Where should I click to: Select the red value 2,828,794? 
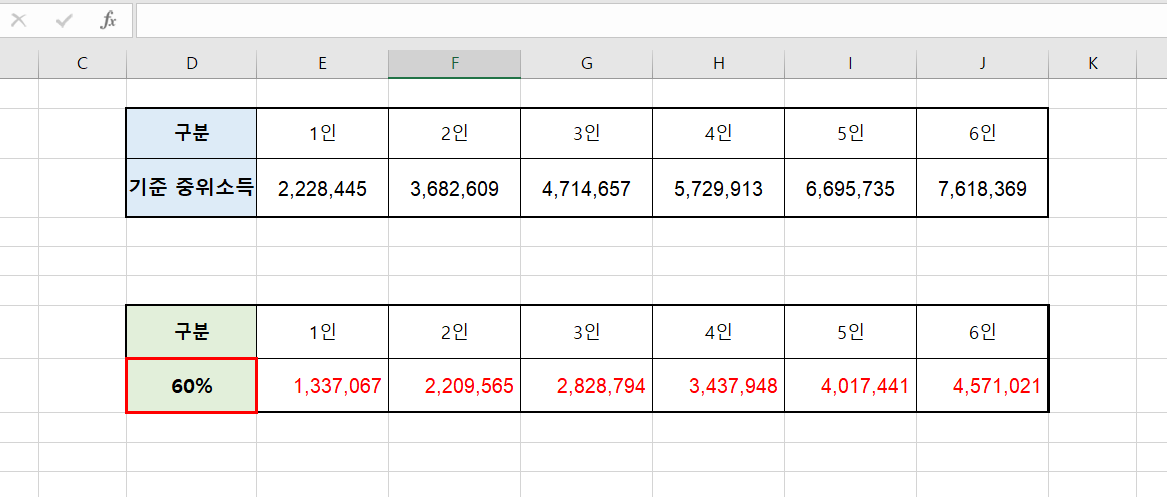tap(586, 385)
